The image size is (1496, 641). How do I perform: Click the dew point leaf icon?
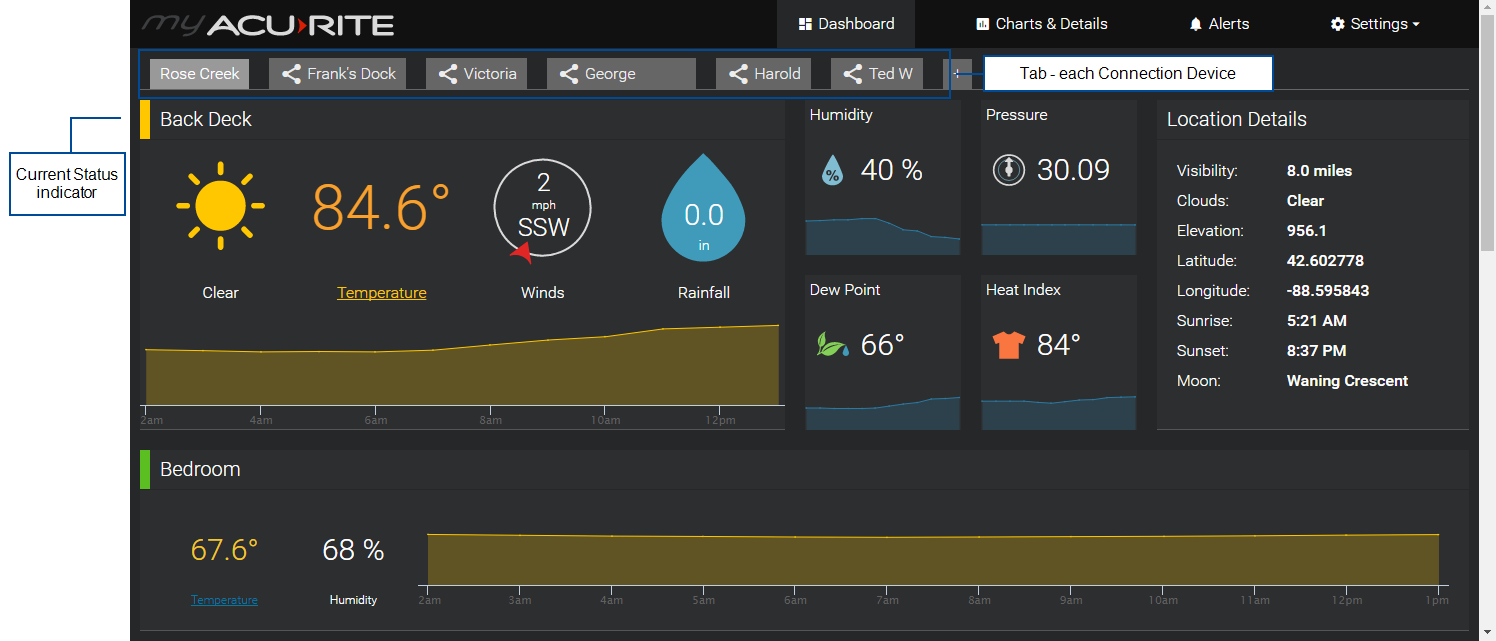pyautogui.click(x=832, y=345)
